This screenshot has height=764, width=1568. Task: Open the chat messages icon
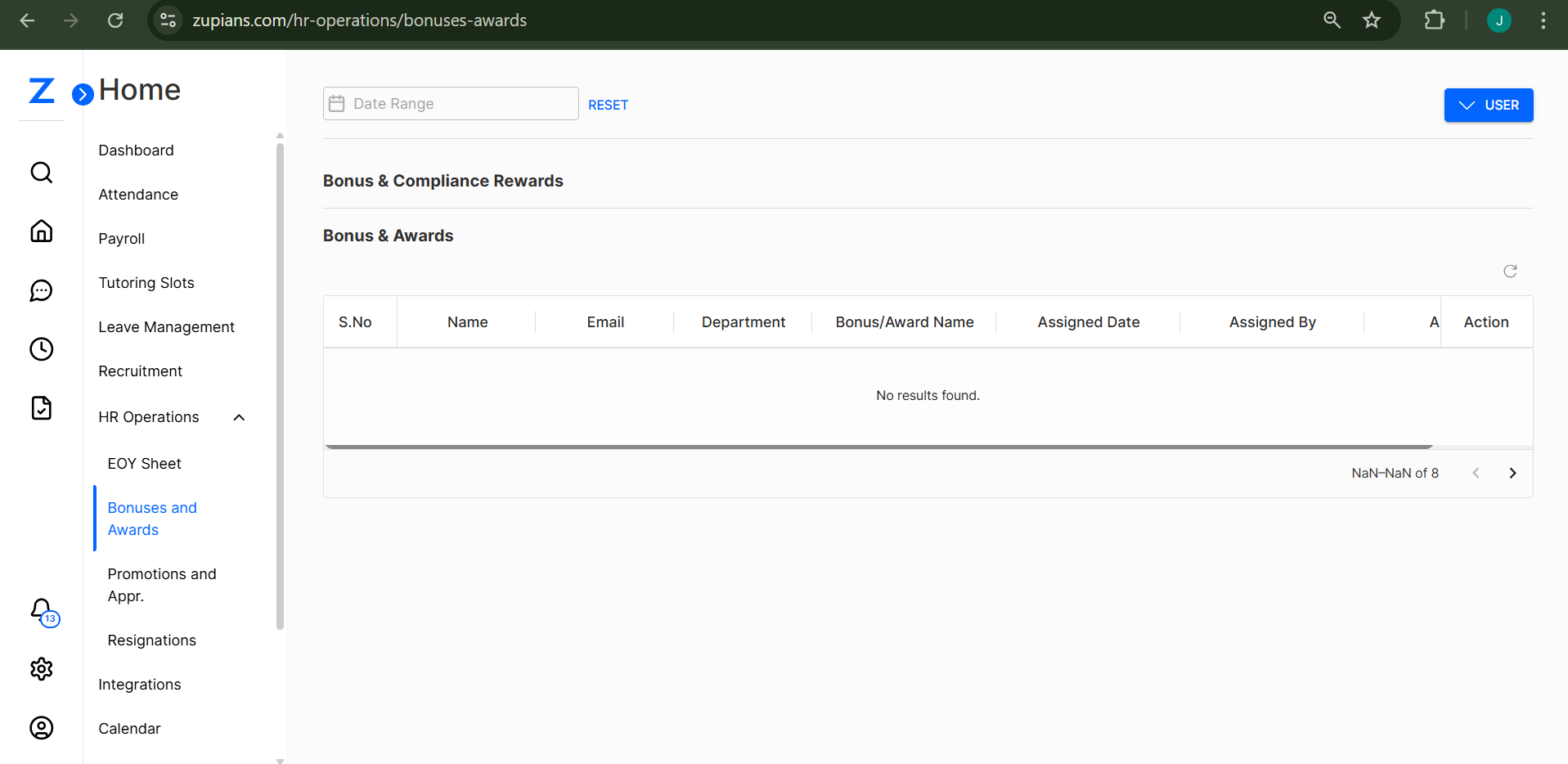(41, 290)
